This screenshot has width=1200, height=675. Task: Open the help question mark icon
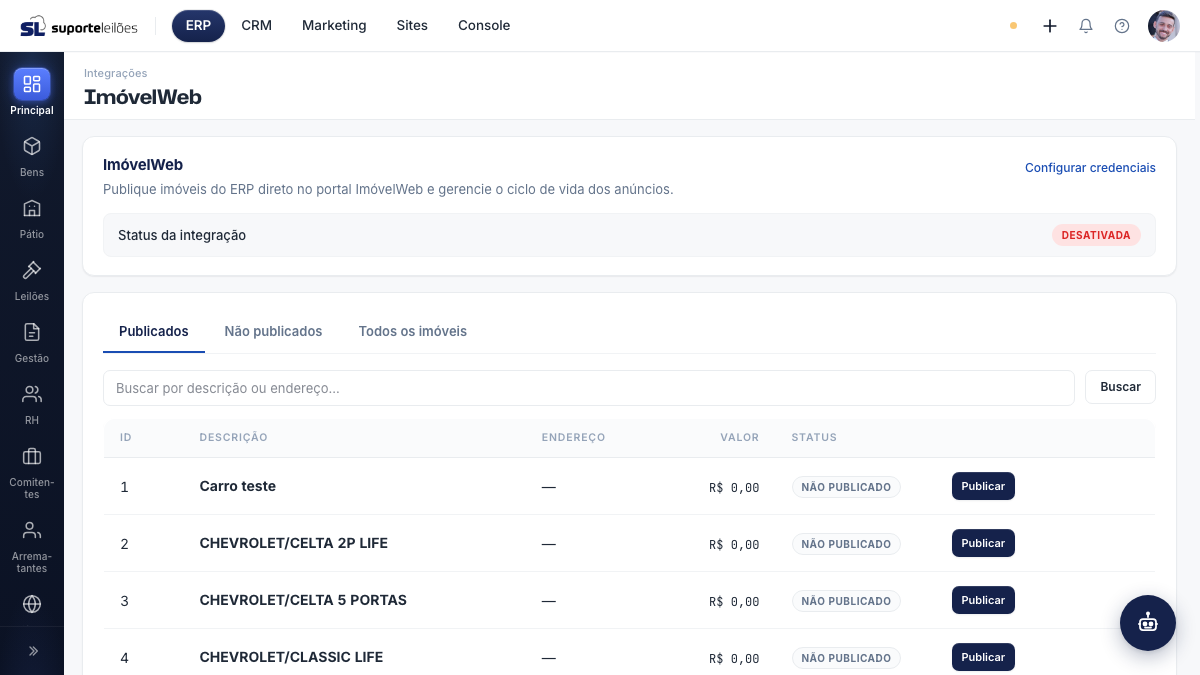pyautogui.click(x=1122, y=26)
